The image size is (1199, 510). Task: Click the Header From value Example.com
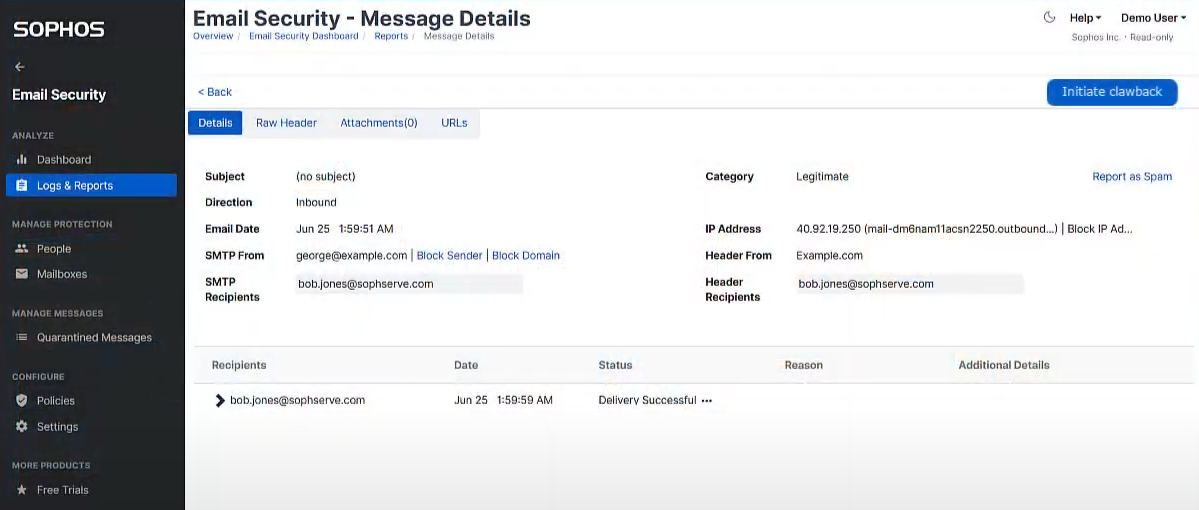pyautogui.click(x=830, y=255)
